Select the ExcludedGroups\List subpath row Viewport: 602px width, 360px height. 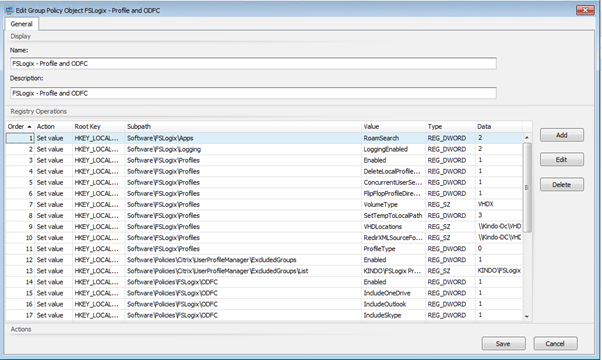(264, 271)
